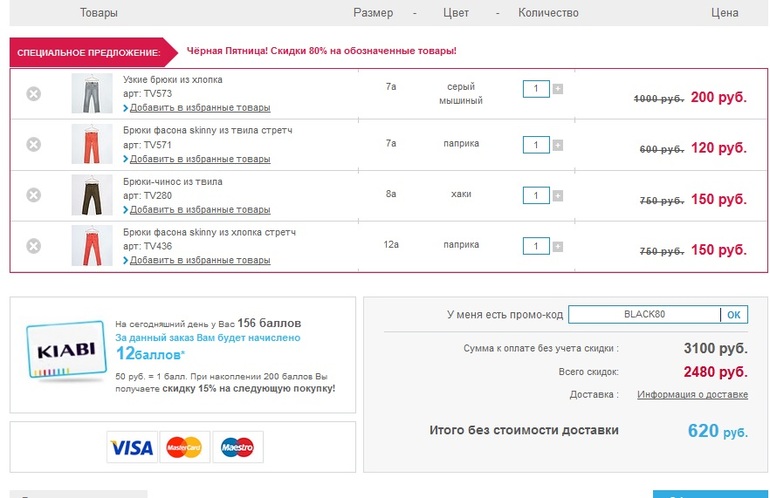Open the delivery information link
Screen dimensions: 770x498
692,394
